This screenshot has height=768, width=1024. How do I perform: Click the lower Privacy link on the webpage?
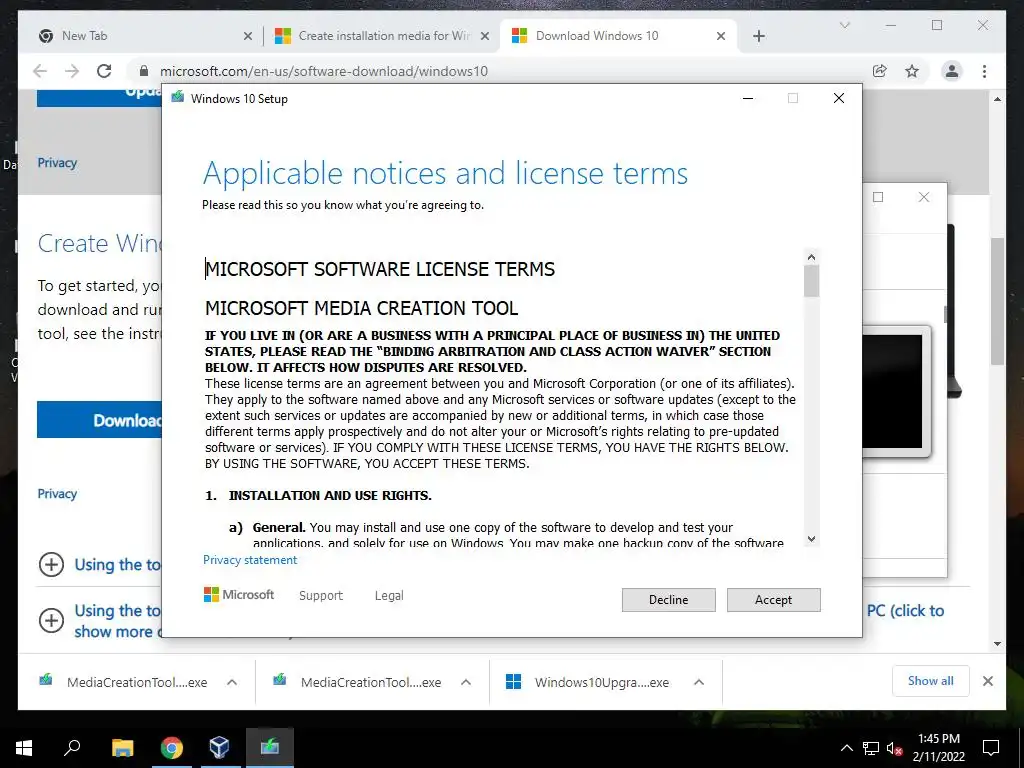57,494
